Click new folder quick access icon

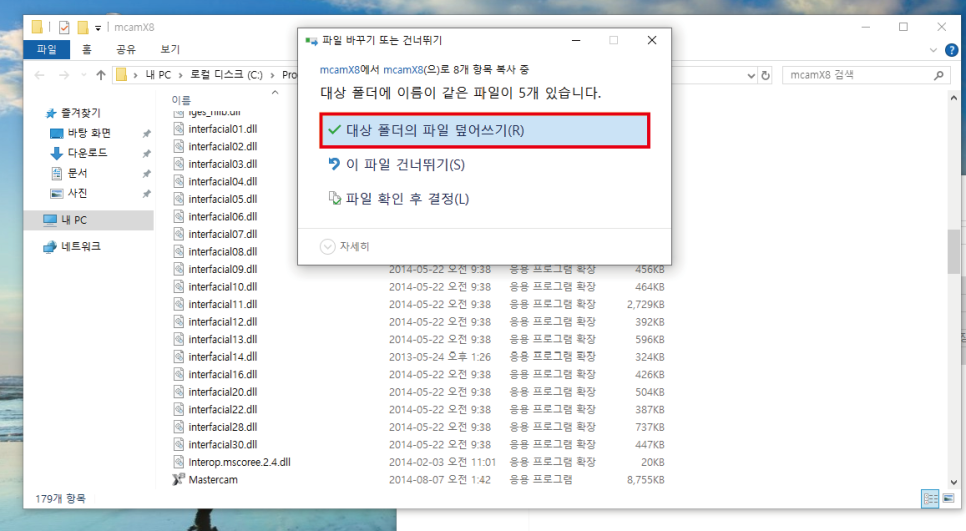click(83, 27)
